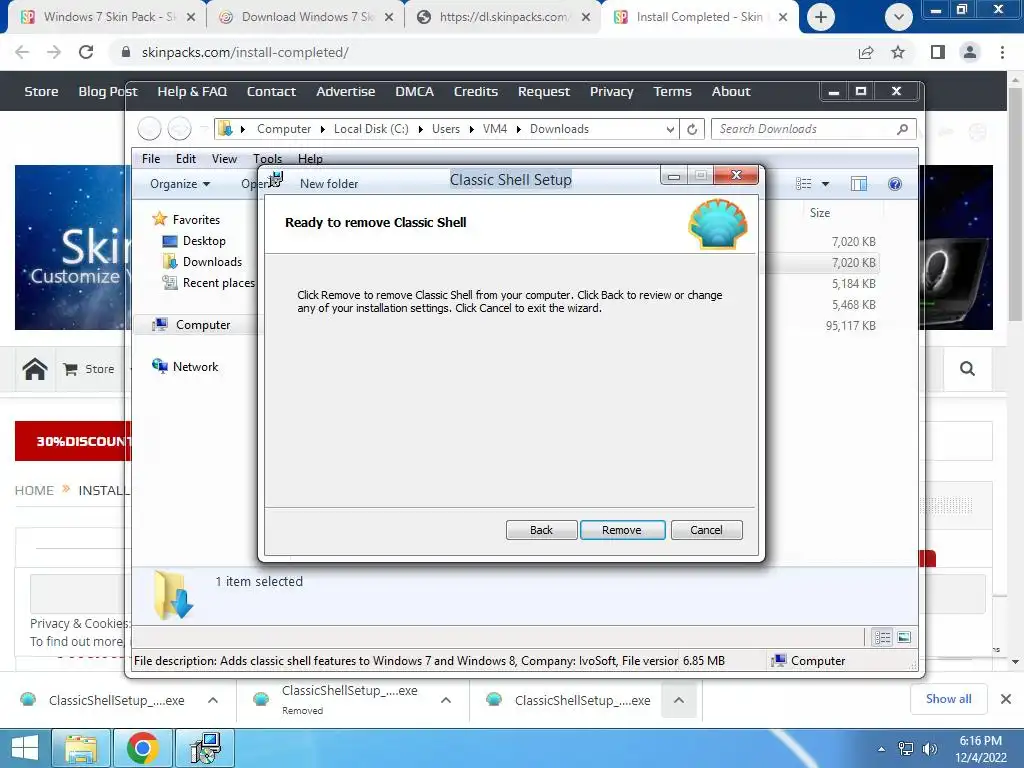Reload the Chrome page
The image size is (1024, 768).
click(x=86, y=52)
